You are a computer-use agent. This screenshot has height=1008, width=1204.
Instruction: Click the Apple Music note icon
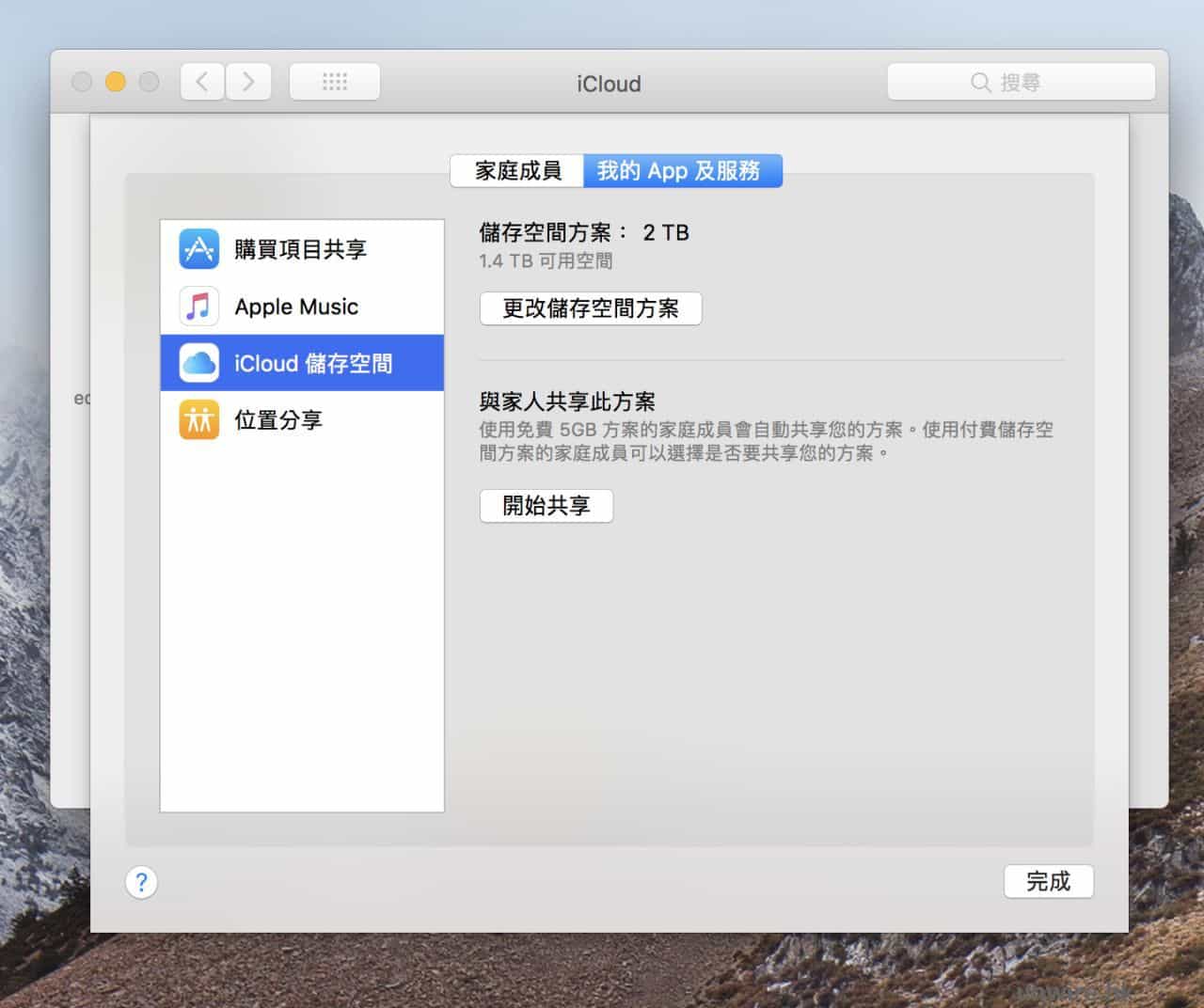point(198,307)
